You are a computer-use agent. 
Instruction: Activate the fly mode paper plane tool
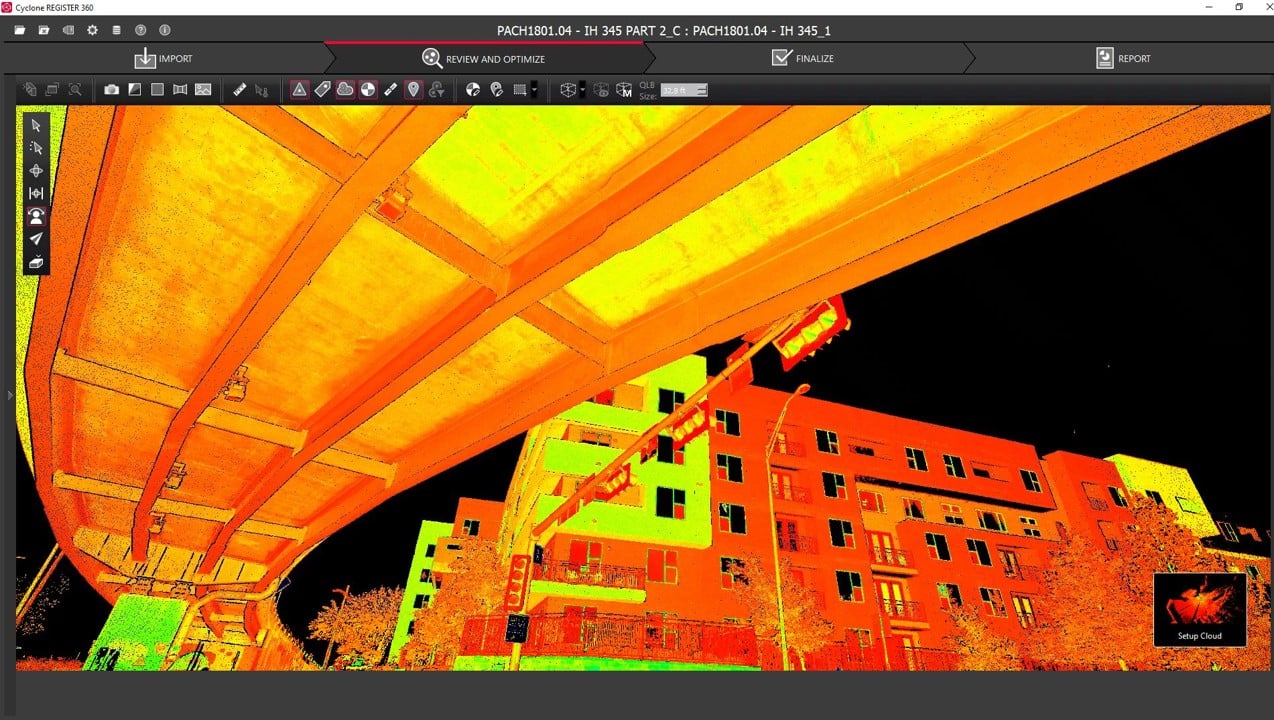36,239
